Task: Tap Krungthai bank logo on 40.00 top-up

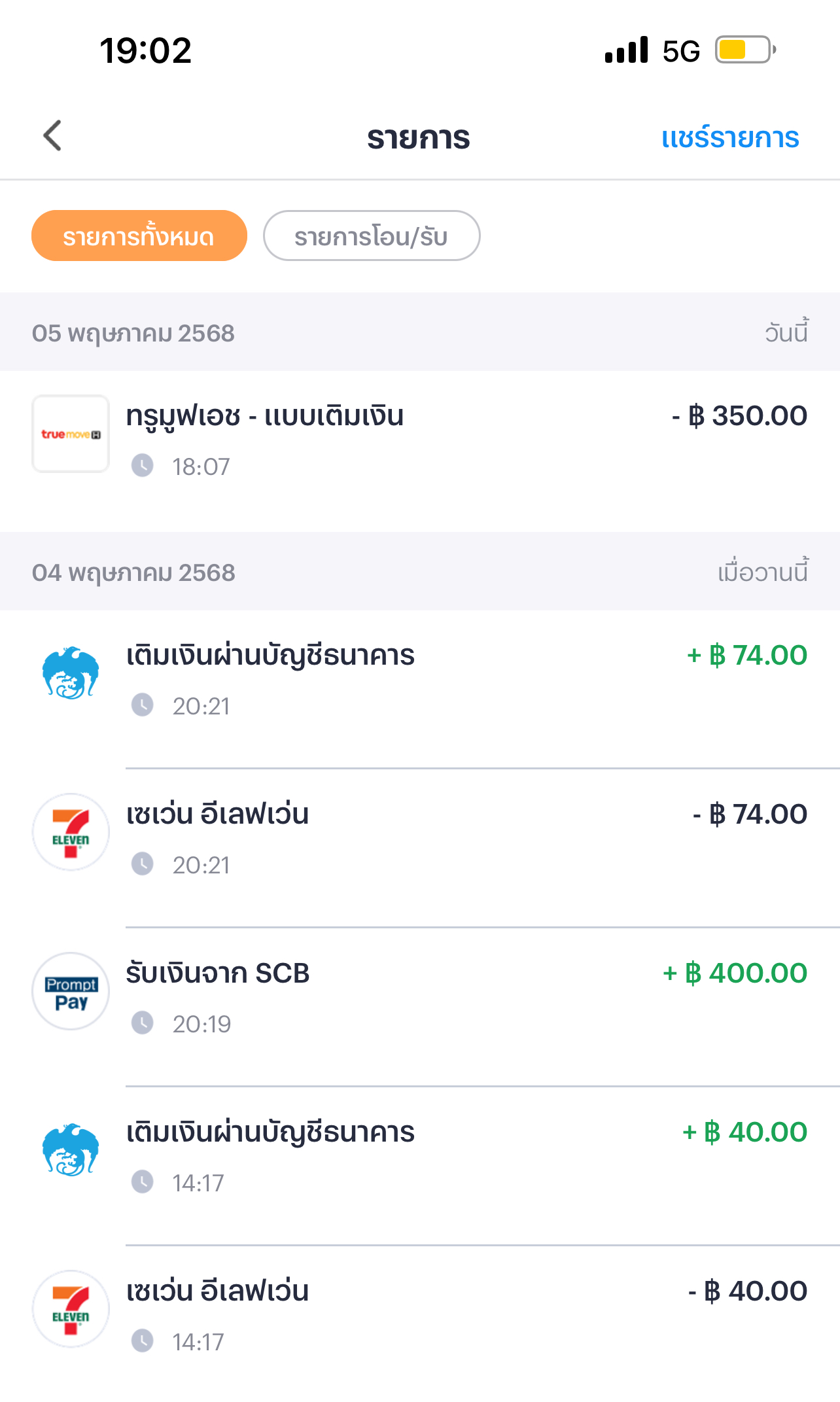Action: pyautogui.click(x=71, y=1150)
